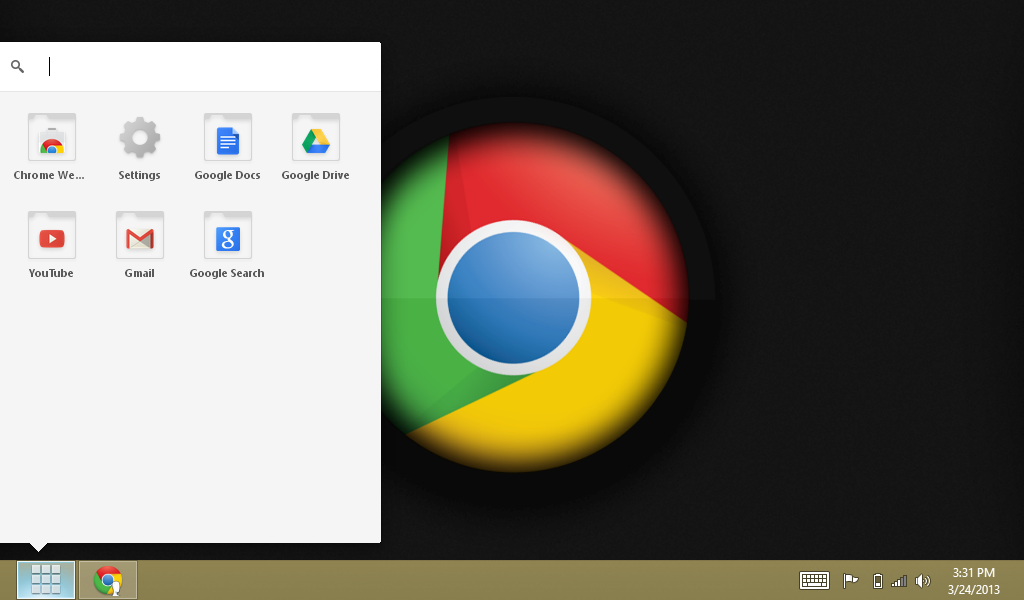Click the "Settings" label text

coord(139,175)
